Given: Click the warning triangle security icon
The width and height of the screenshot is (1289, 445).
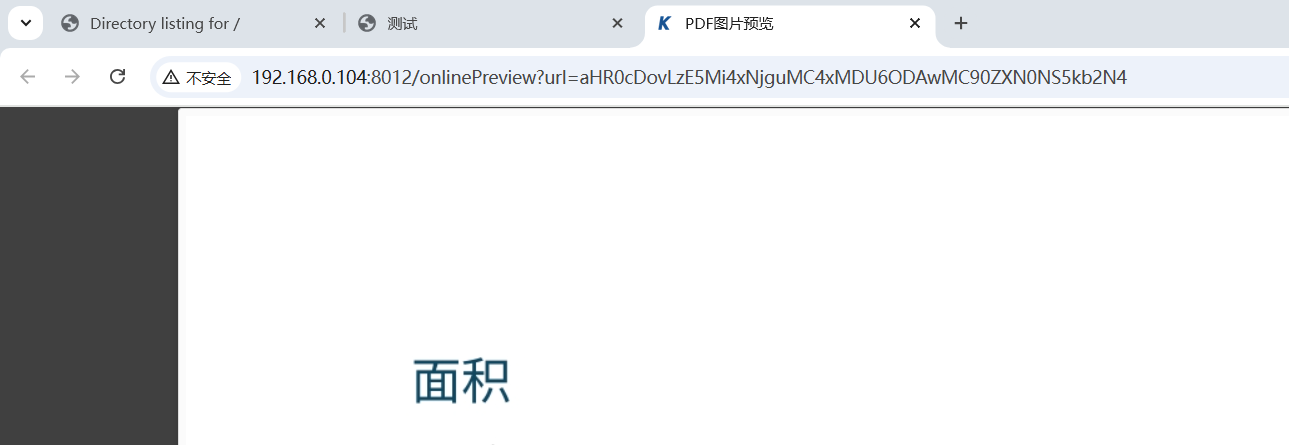Looking at the screenshot, I should 171,78.
